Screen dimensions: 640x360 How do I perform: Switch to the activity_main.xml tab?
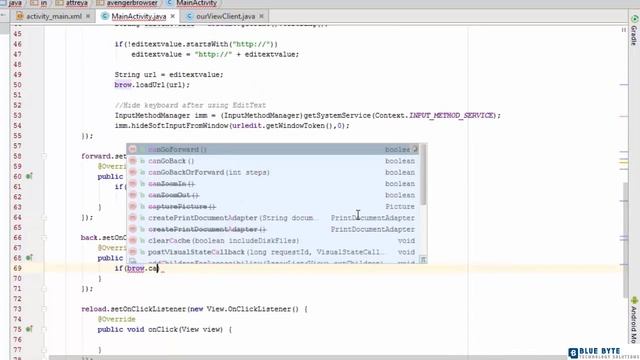pyautogui.click(x=53, y=16)
